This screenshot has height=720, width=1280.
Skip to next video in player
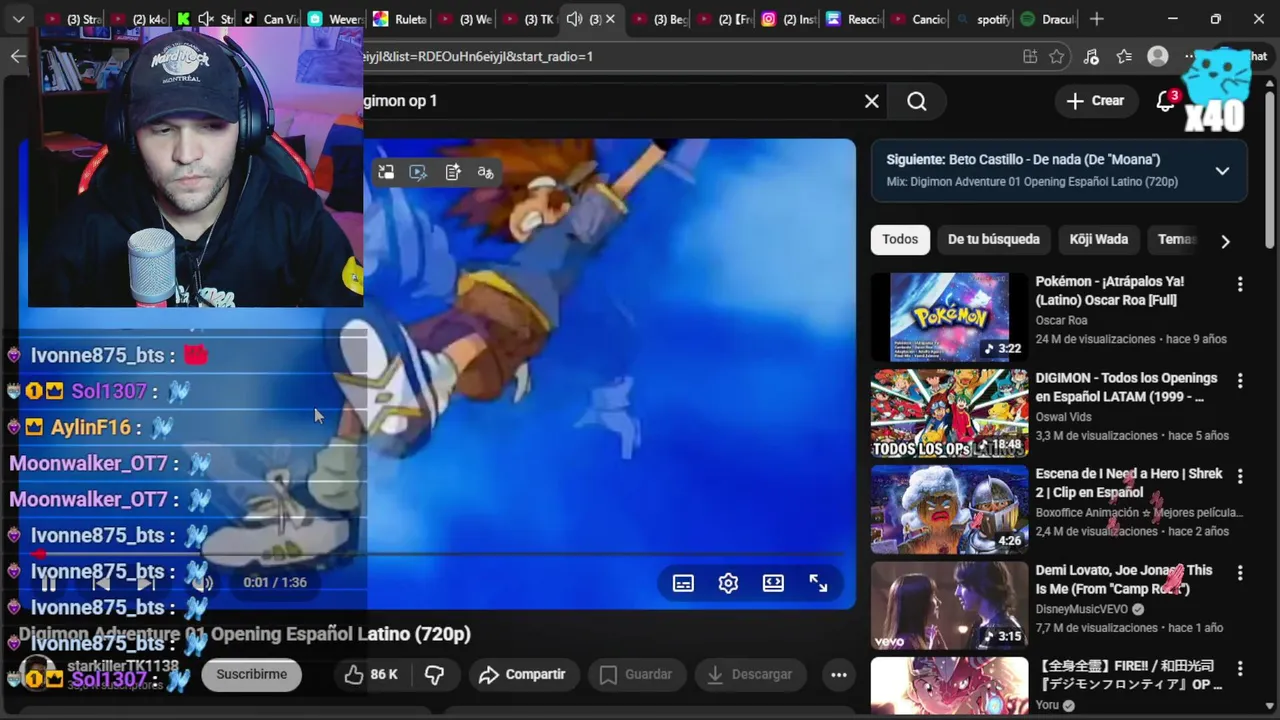(x=146, y=583)
